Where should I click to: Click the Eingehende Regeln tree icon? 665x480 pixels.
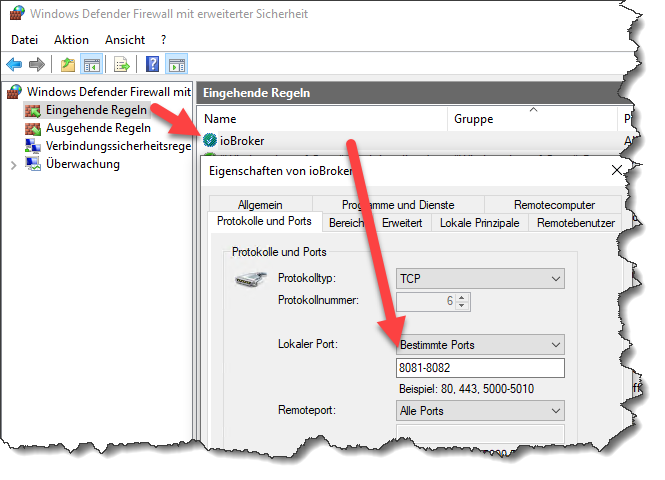coord(33,110)
